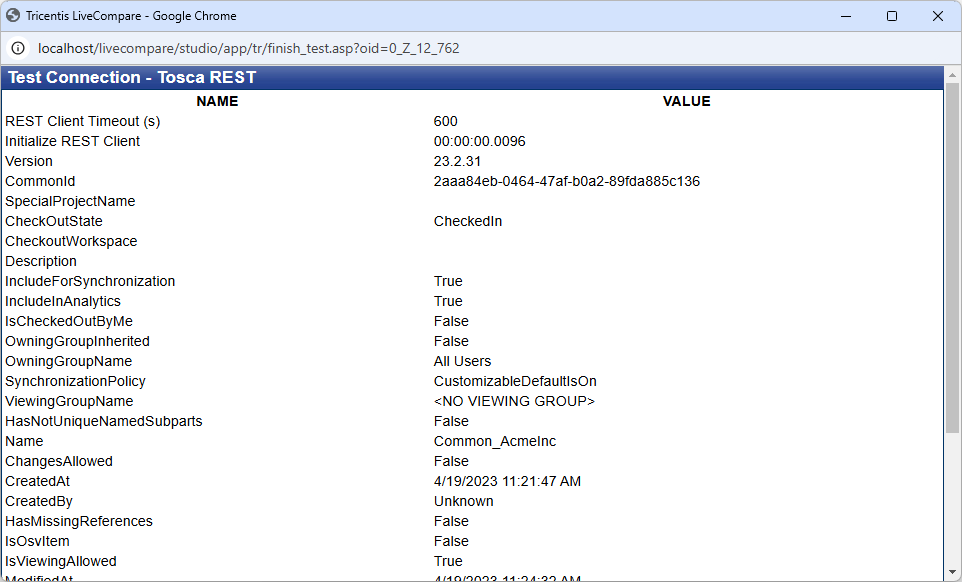Click the <NO VIEWING GROUP> value

point(514,401)
